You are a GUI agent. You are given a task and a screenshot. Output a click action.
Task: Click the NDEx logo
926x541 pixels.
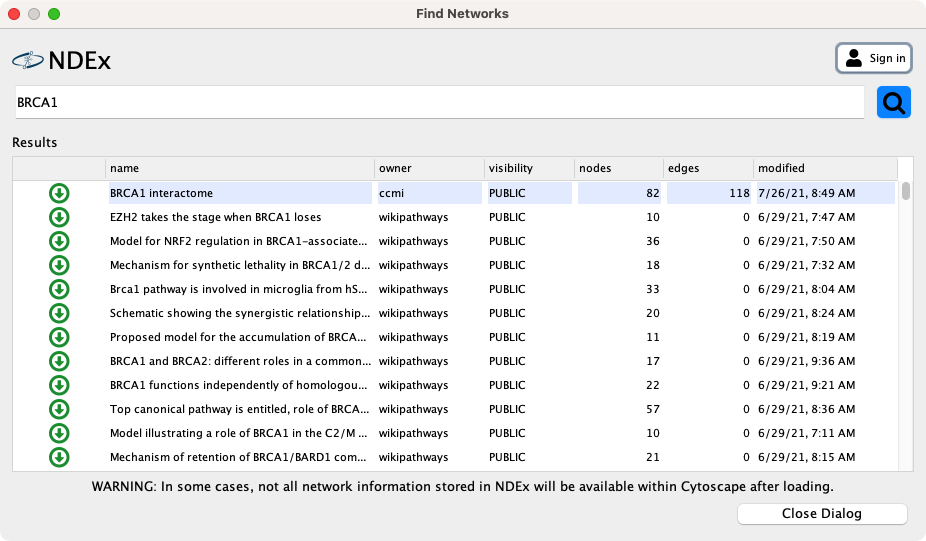pos(62,61)
